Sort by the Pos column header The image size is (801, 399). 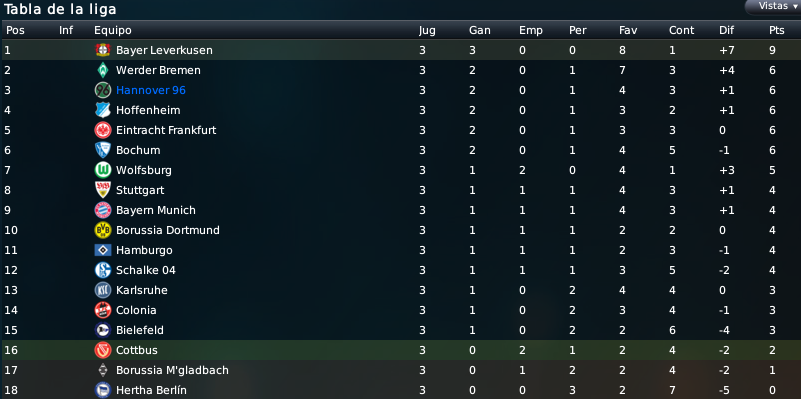(15, 30)
